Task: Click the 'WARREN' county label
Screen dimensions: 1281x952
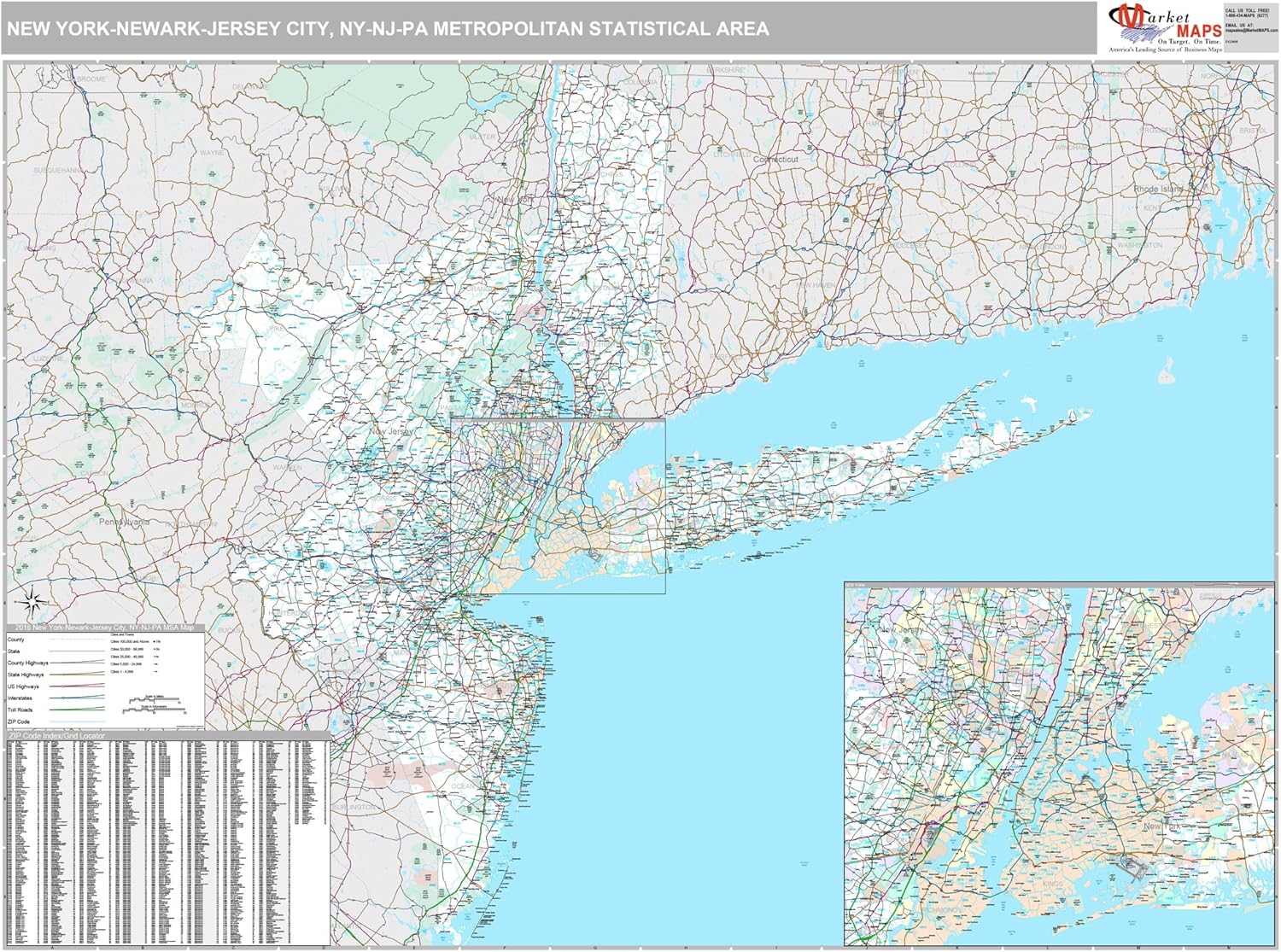Action: [x=288, y=468]
